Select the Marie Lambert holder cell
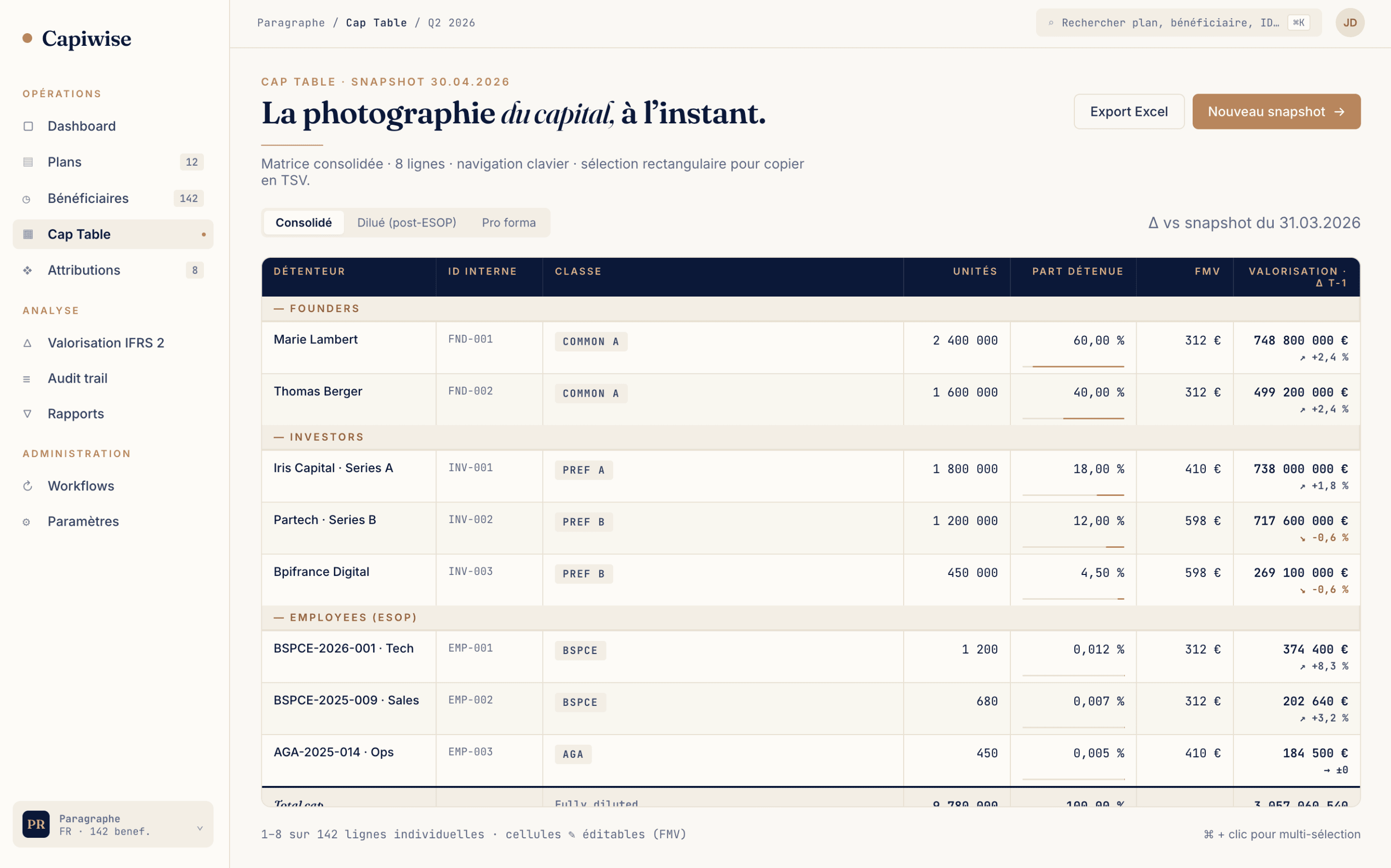The height and width of the screenshot is (868, 1391). click(349, 348)
